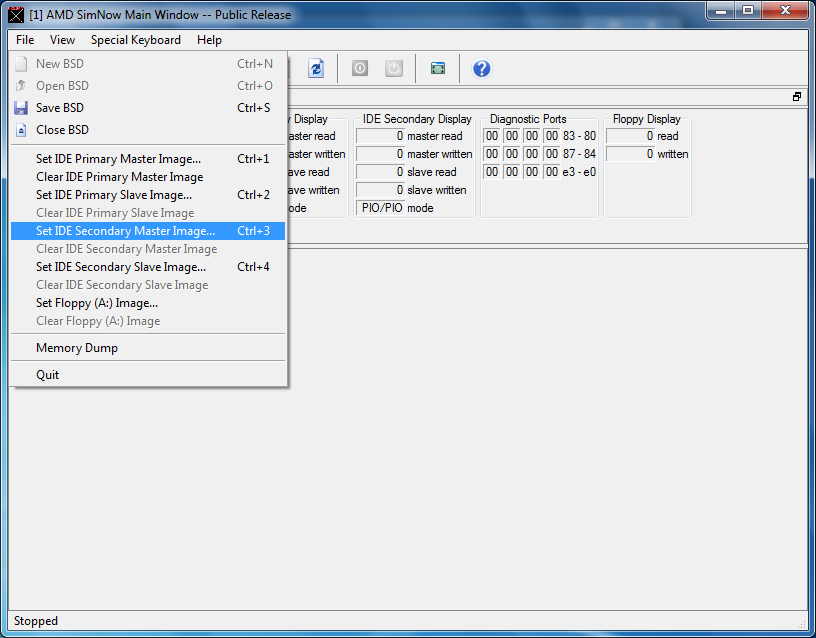This screenshot has width=816, height=638.
Task: Choose Open BSD from the File menu
Action: pos(148,86)
